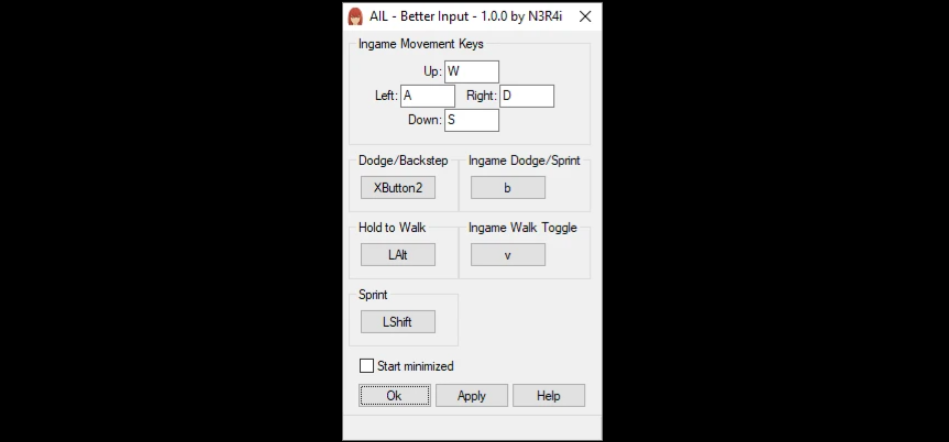
Task: Click the window title text in title bar
Action: pyautogui.click(x=465, y=17)
